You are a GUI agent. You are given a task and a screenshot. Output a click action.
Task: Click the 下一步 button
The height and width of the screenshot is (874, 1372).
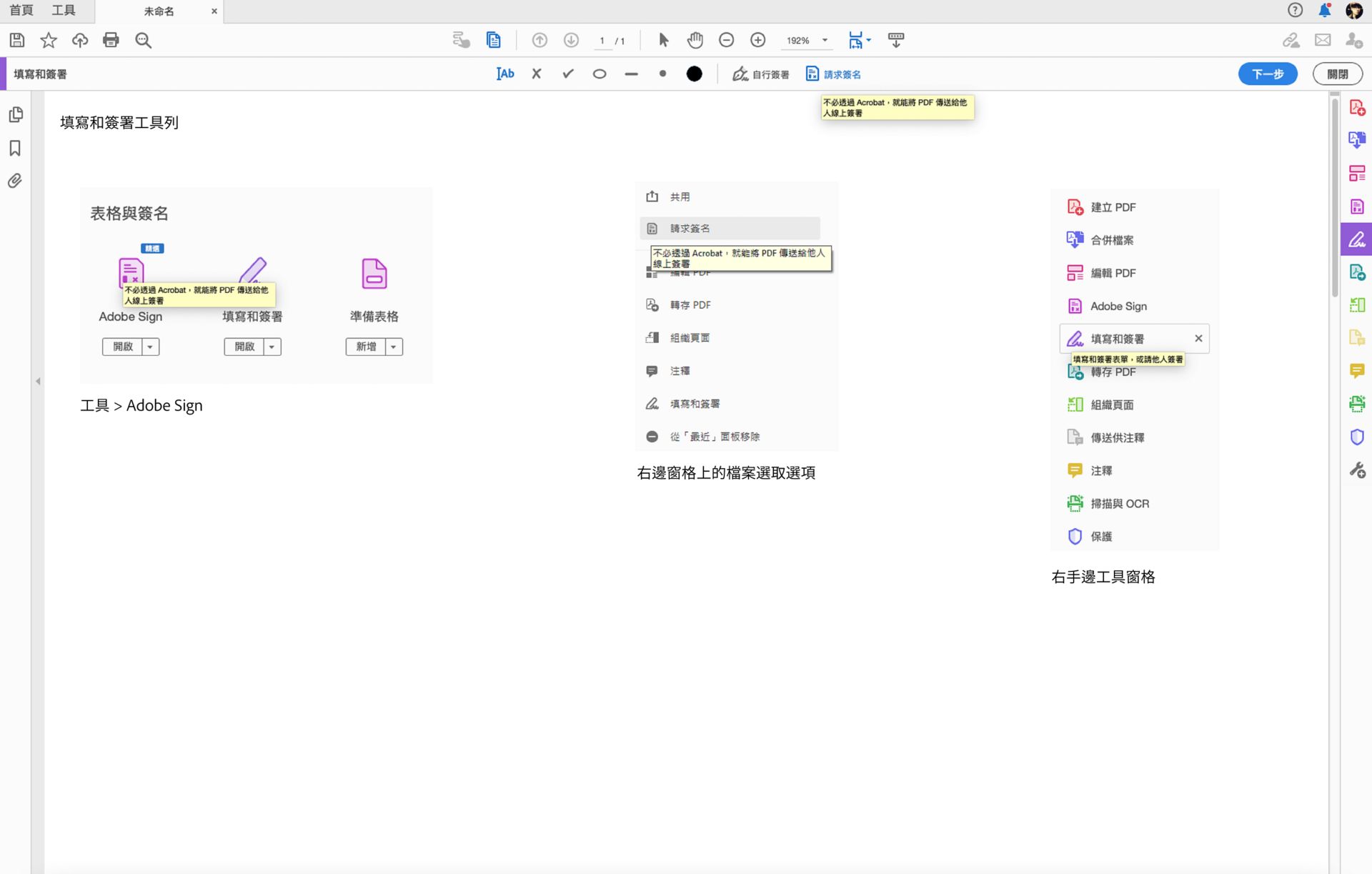click(x=1268, y=74)
